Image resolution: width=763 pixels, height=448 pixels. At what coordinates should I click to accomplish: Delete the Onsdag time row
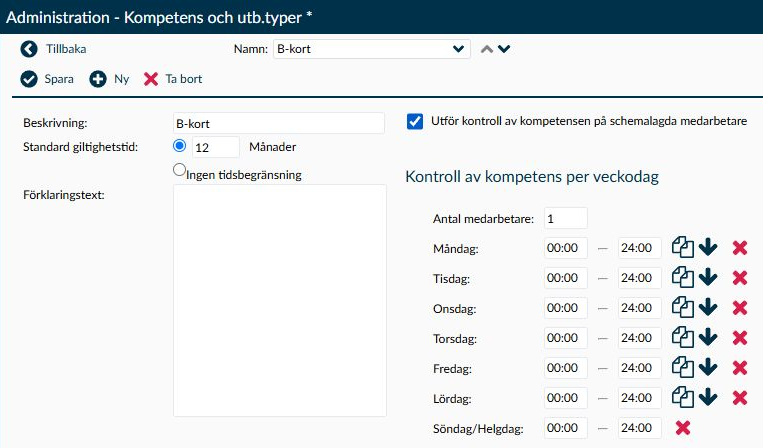click(x=740, y=308)
